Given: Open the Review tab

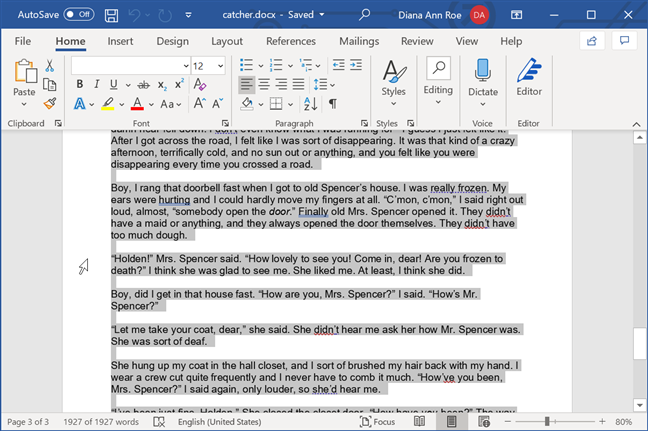Looking at the screenshot, I should tap(417, 41).
